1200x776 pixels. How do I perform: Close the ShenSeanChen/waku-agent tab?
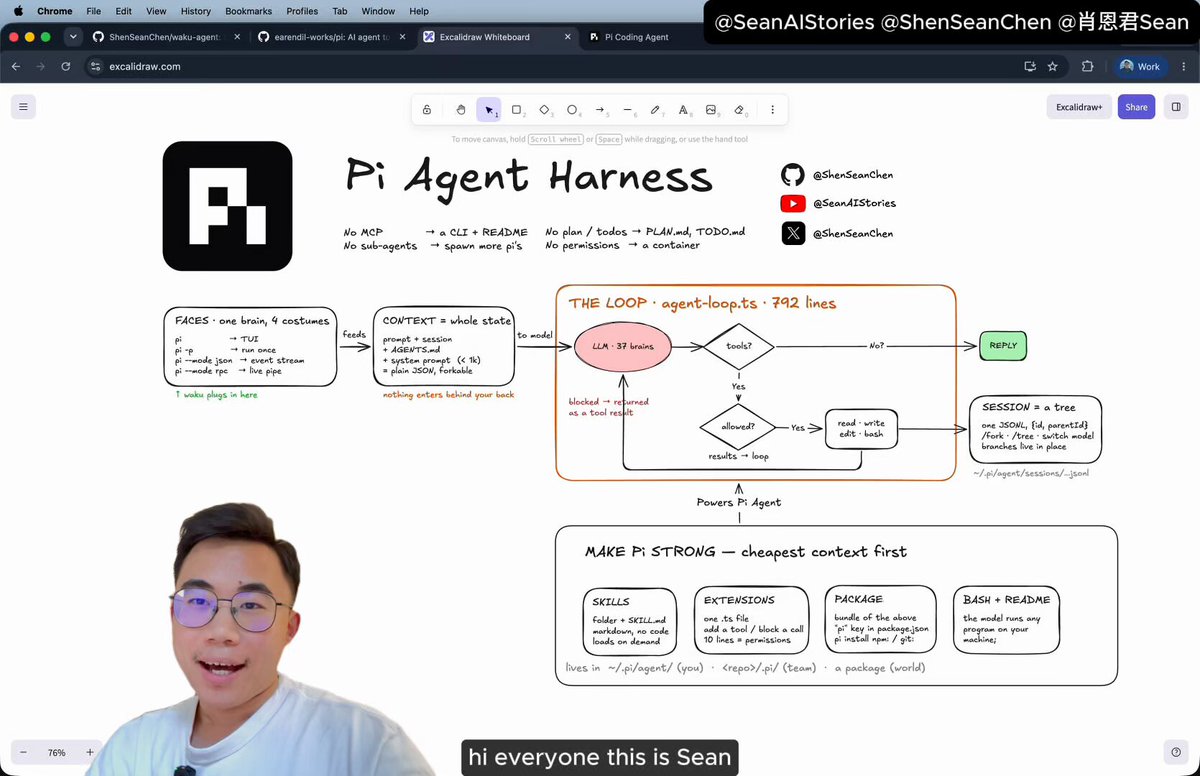pos(237,37)
